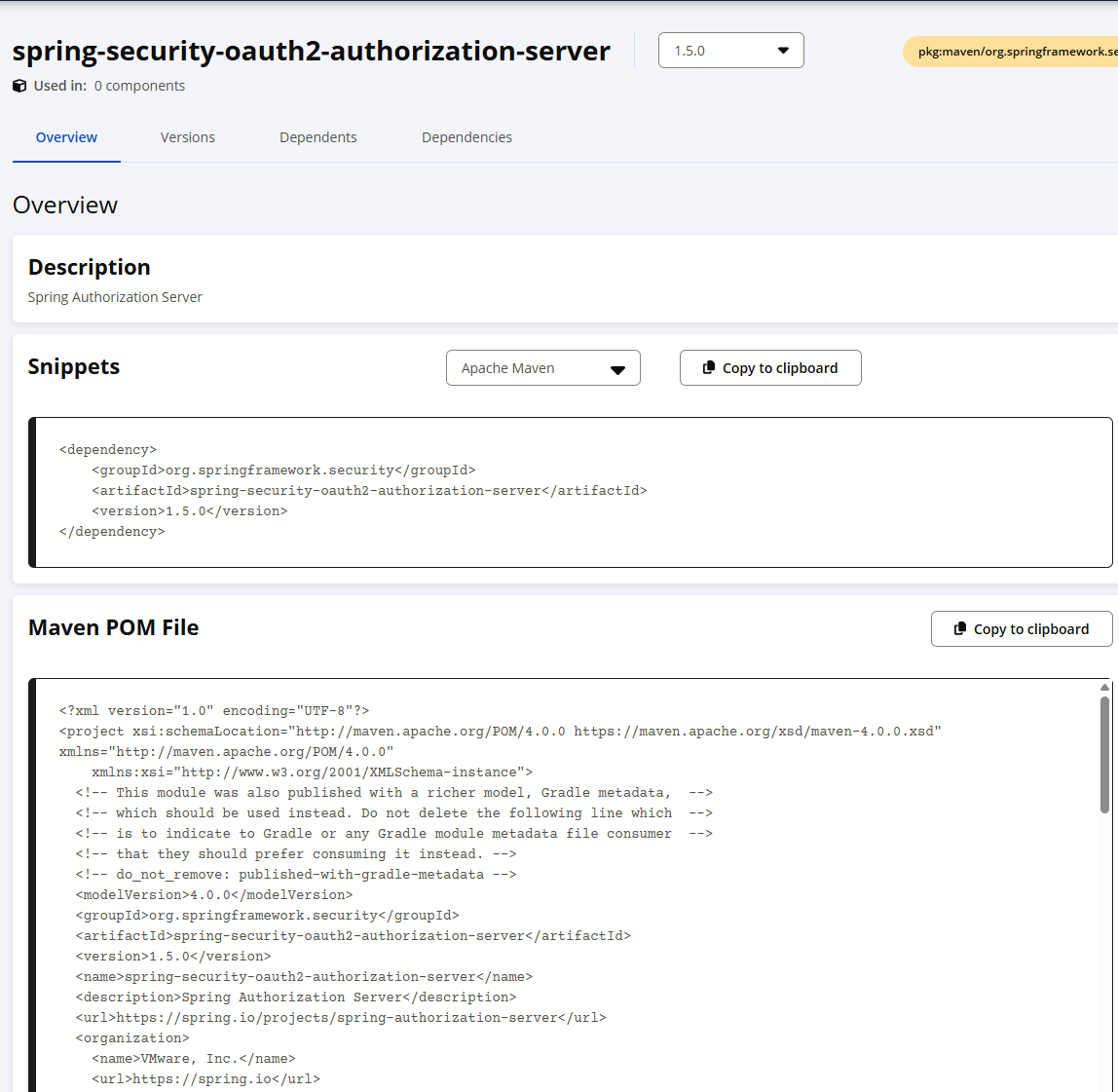Click the package cube icon beside Used in
1118x1092 pixels.
click(x=19, y=86)
